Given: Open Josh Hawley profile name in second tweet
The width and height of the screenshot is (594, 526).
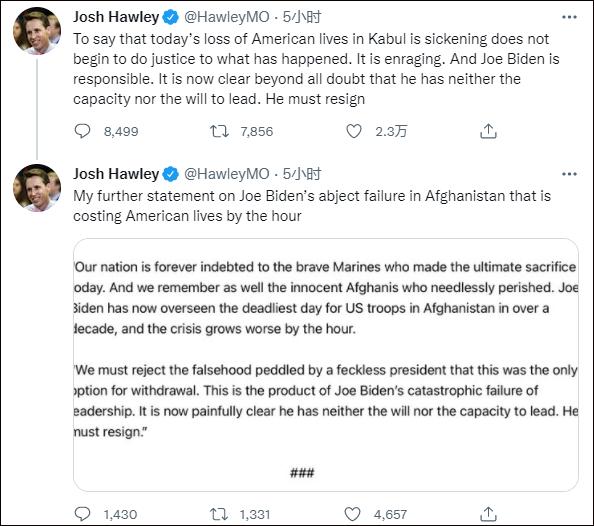Looking at the screenshot, I should 116,174.
